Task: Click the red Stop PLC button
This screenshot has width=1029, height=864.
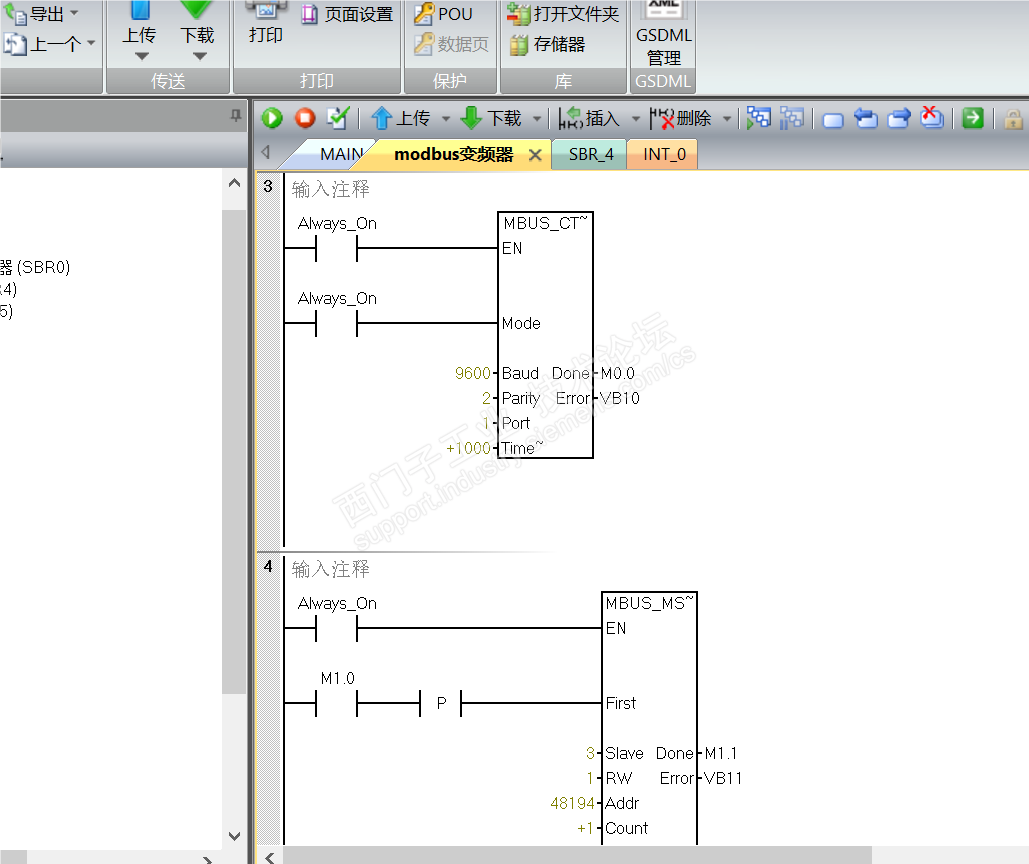Action: [x=304, y=118]
